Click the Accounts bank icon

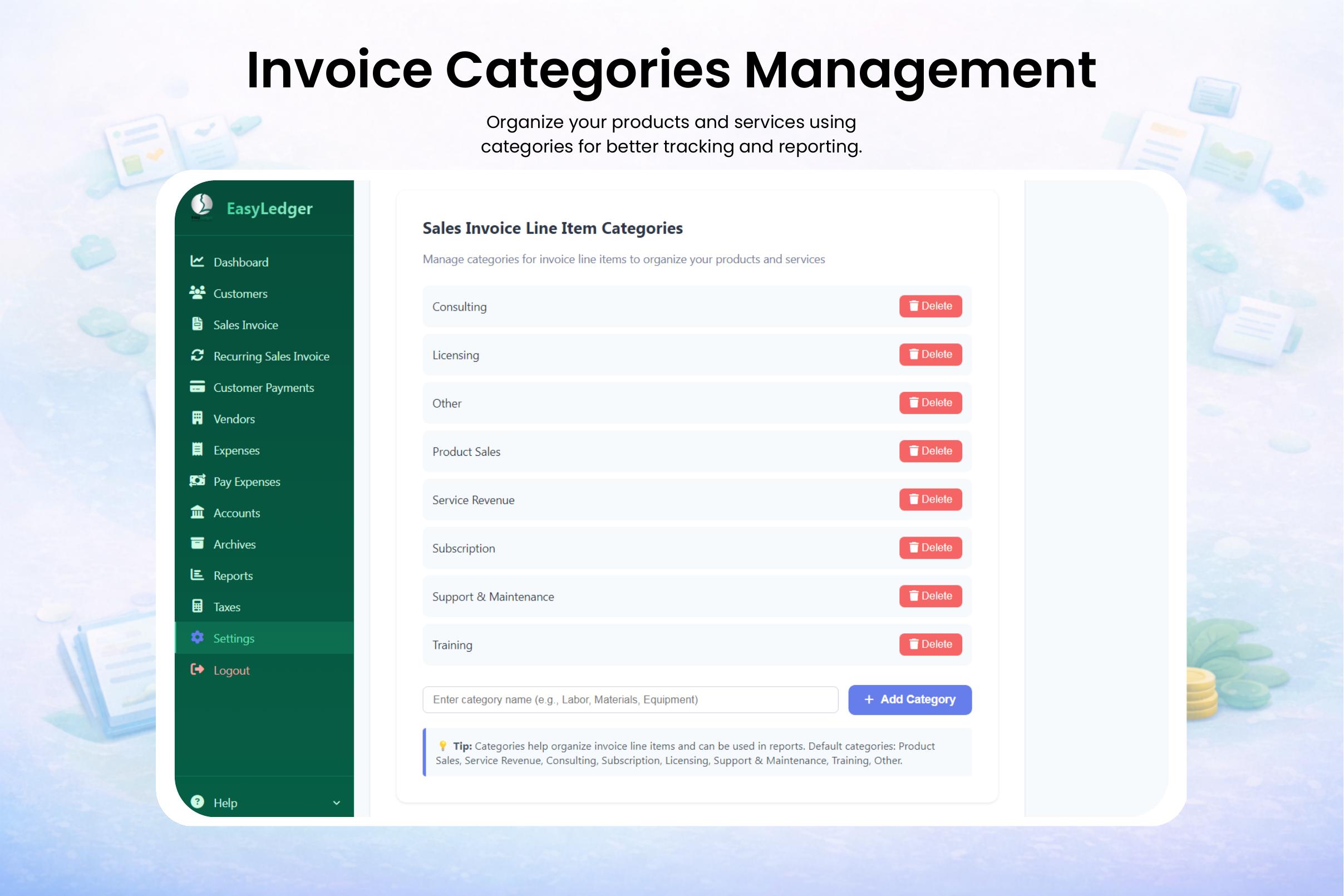pos(197,512)
